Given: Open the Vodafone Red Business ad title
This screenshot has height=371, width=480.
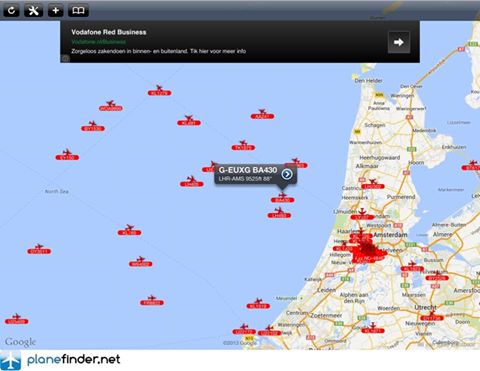Looking at the screenshot, I should coord(109,32).
